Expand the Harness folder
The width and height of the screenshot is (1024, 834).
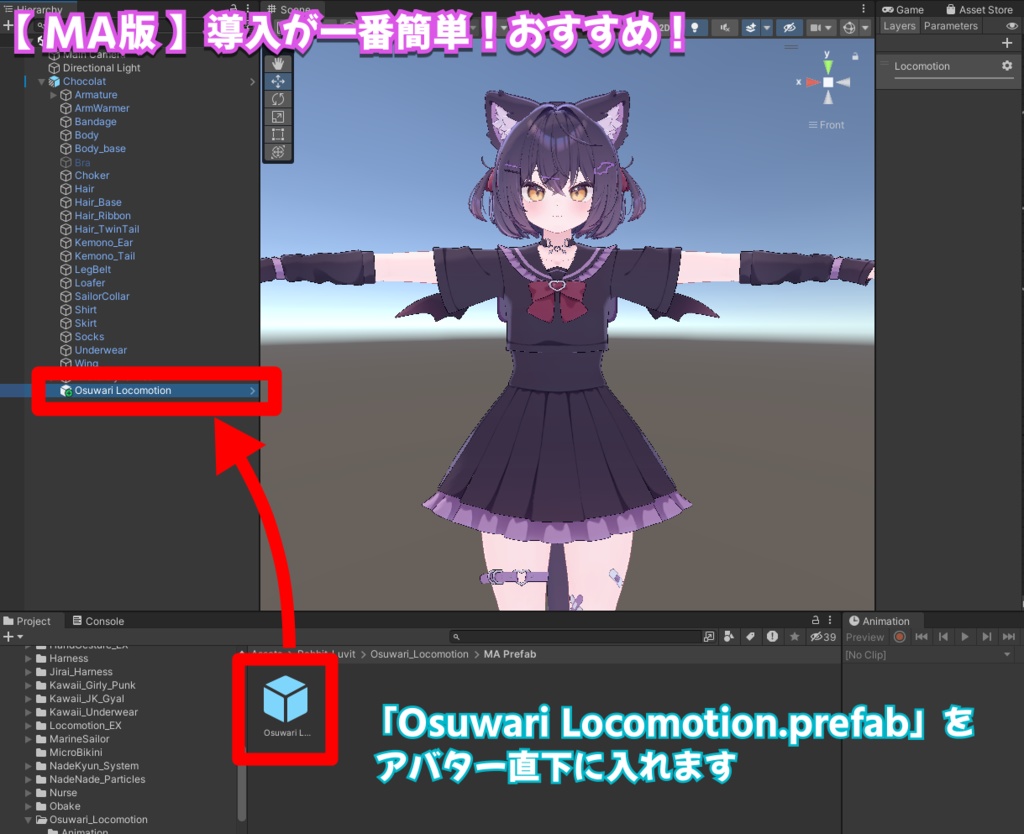coord(28,659)
